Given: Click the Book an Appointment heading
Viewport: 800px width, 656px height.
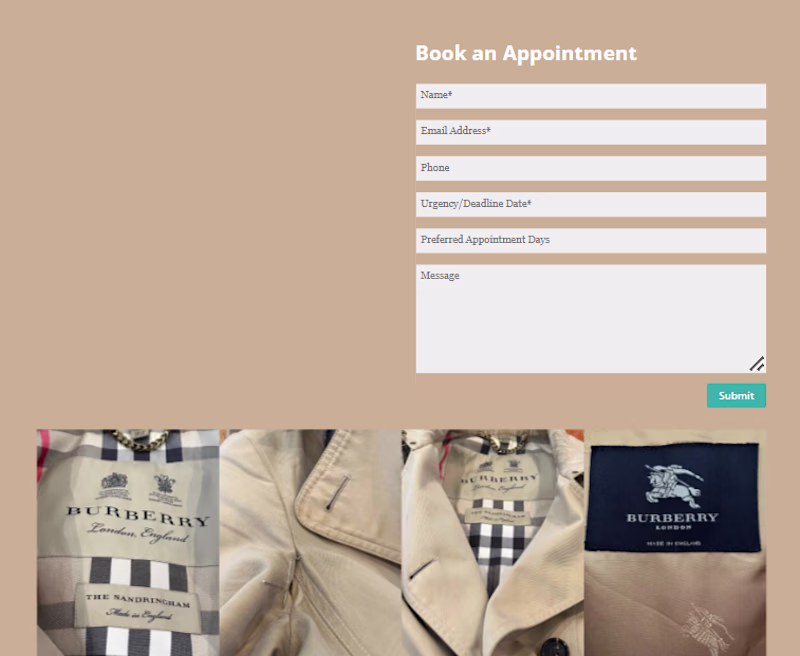Looking at the screenshot, I should 526,53.
